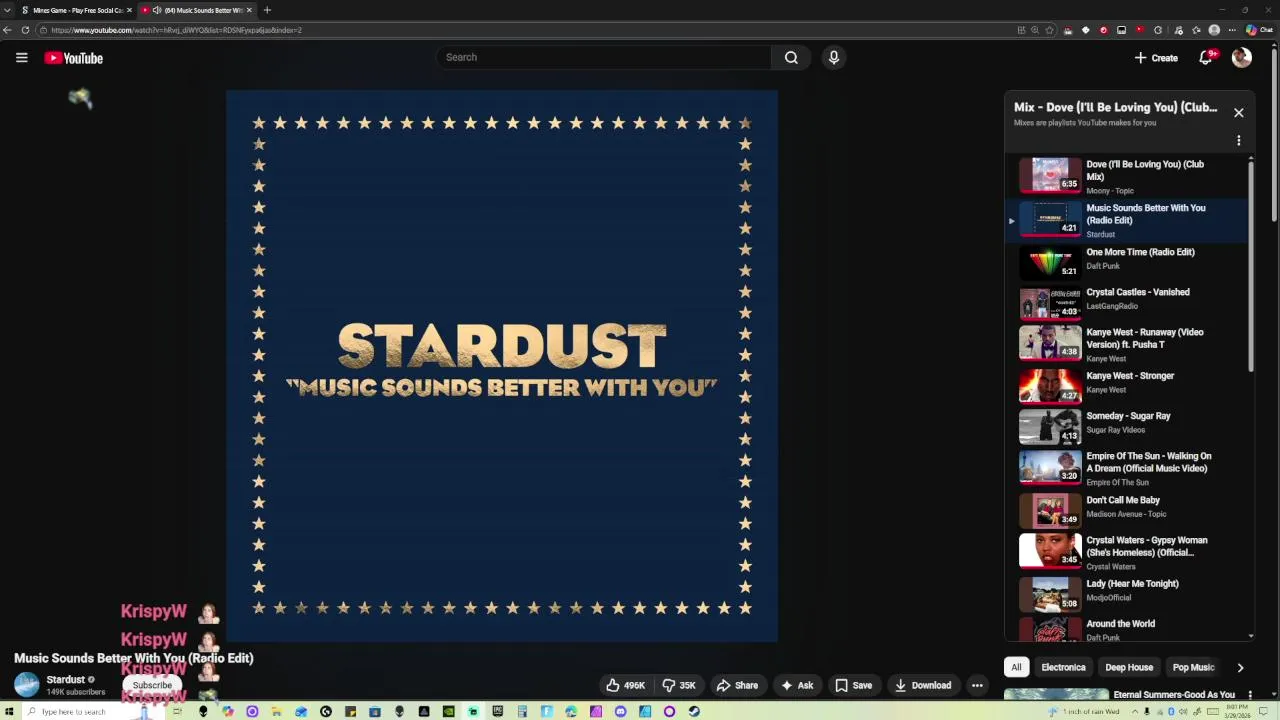Click the magnifier search button
1280x720 pixels.
[791, 57]
